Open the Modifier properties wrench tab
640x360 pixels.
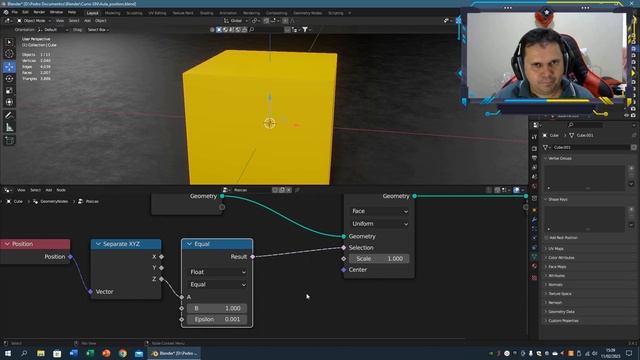tap(534, 220)
